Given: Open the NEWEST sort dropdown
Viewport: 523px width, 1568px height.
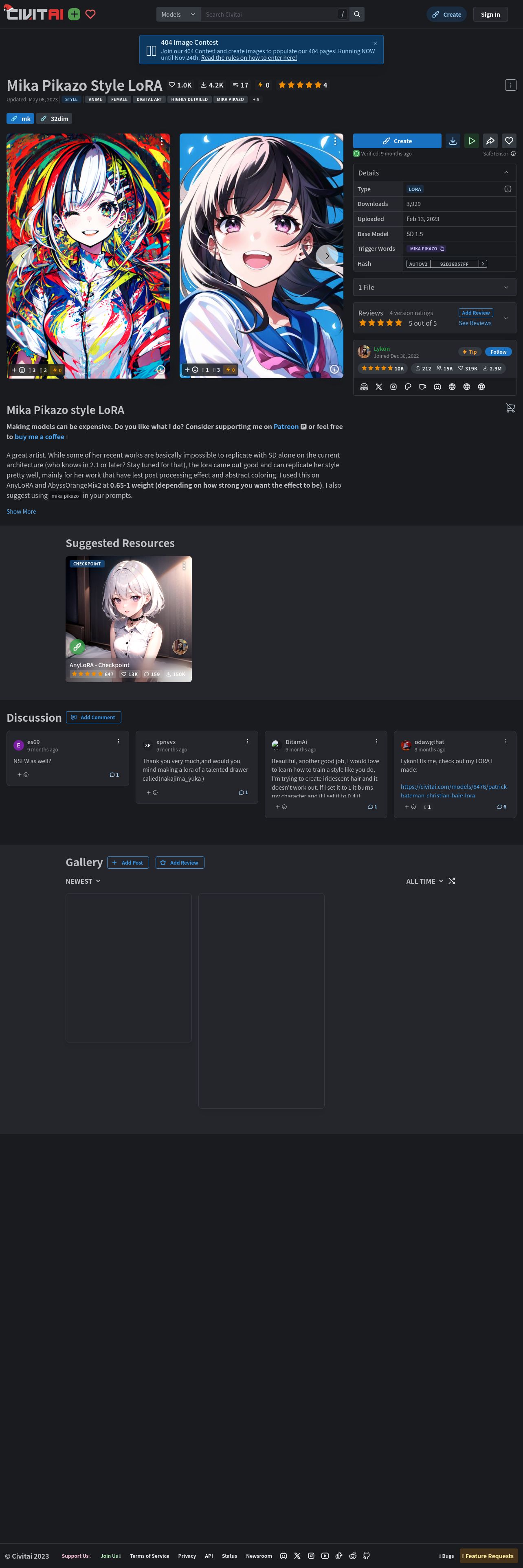Looking at the screenshot, I should [84, 881].
